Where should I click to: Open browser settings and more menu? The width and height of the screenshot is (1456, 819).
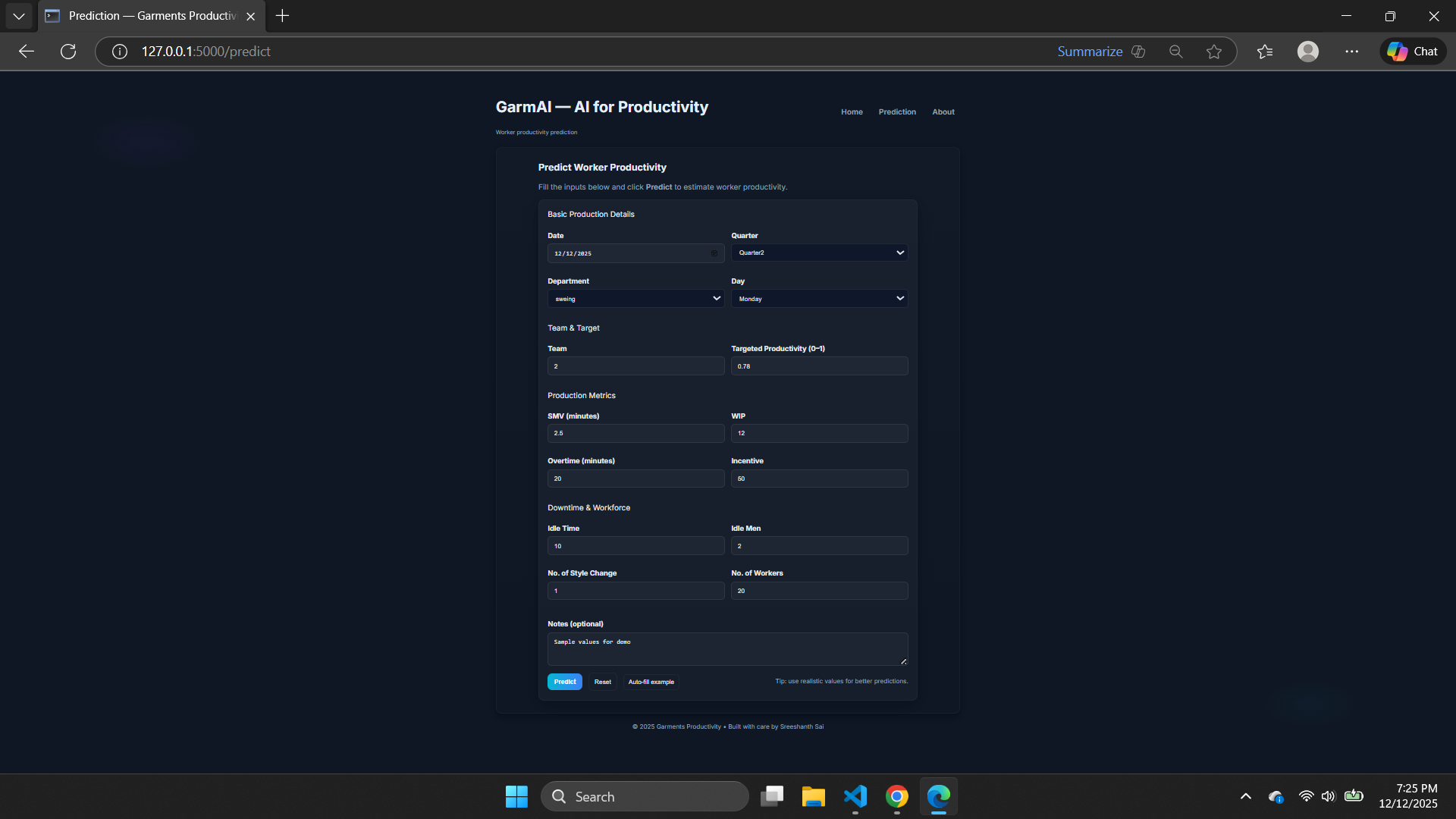click(x=1352, y=52)
